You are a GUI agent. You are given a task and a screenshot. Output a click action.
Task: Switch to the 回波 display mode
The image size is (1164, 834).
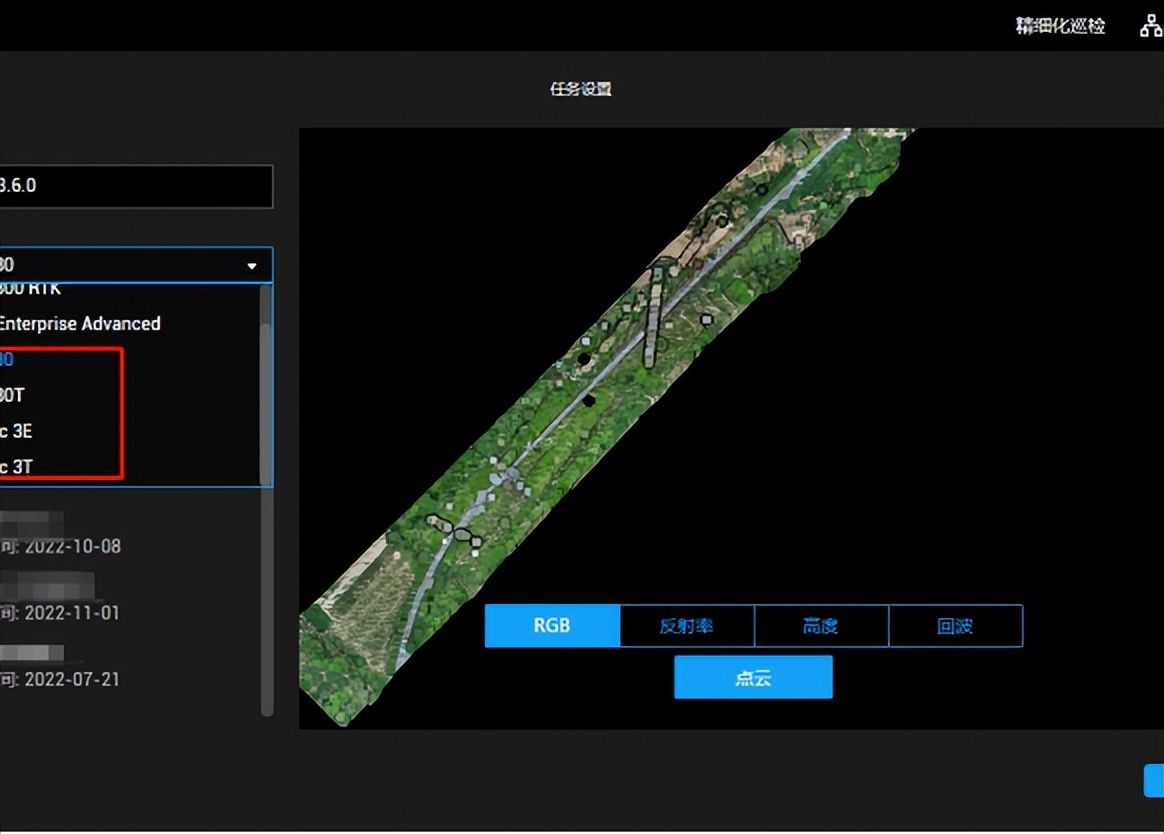(955, 626)
